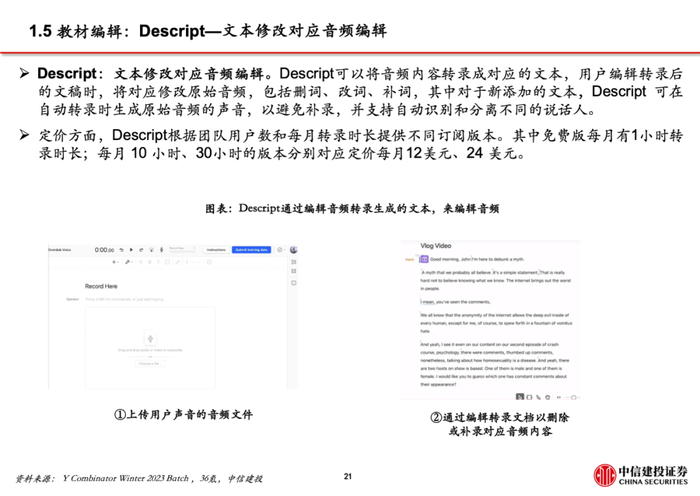Click the Overdub Voice project title
The width and height of the screenshot is (700, 496).
(x=59, y=250)
